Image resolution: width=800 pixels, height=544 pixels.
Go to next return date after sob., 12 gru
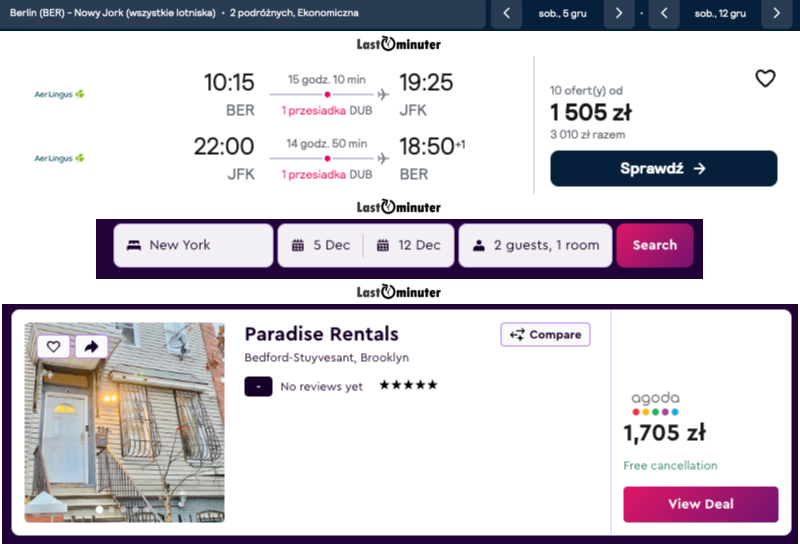[776, 13]
